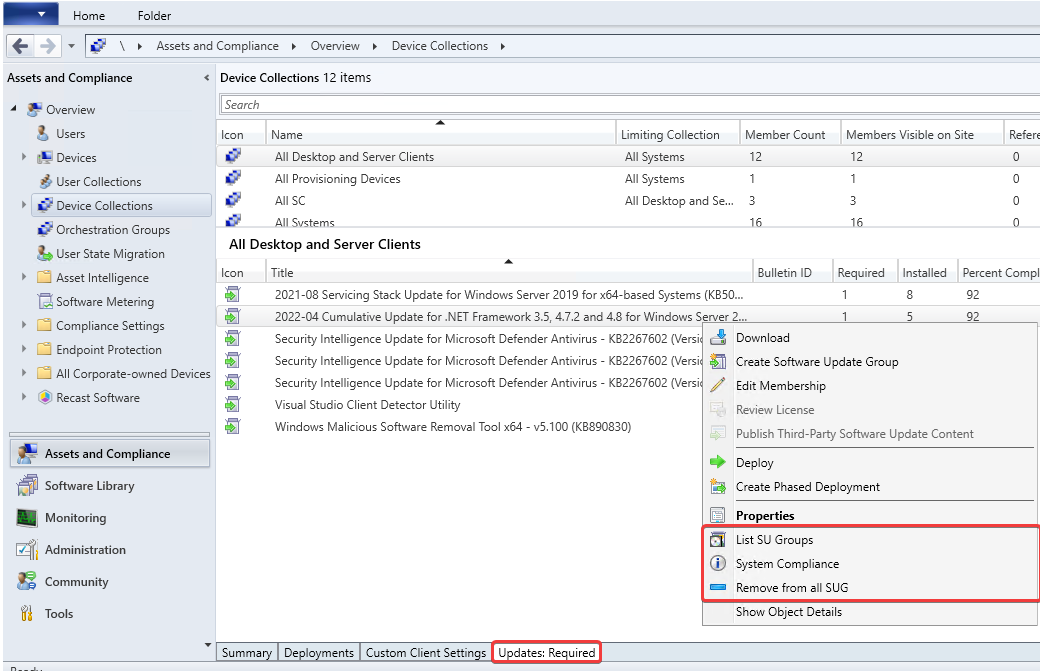Click the green Deploy arrow icon

pos(718,462)
